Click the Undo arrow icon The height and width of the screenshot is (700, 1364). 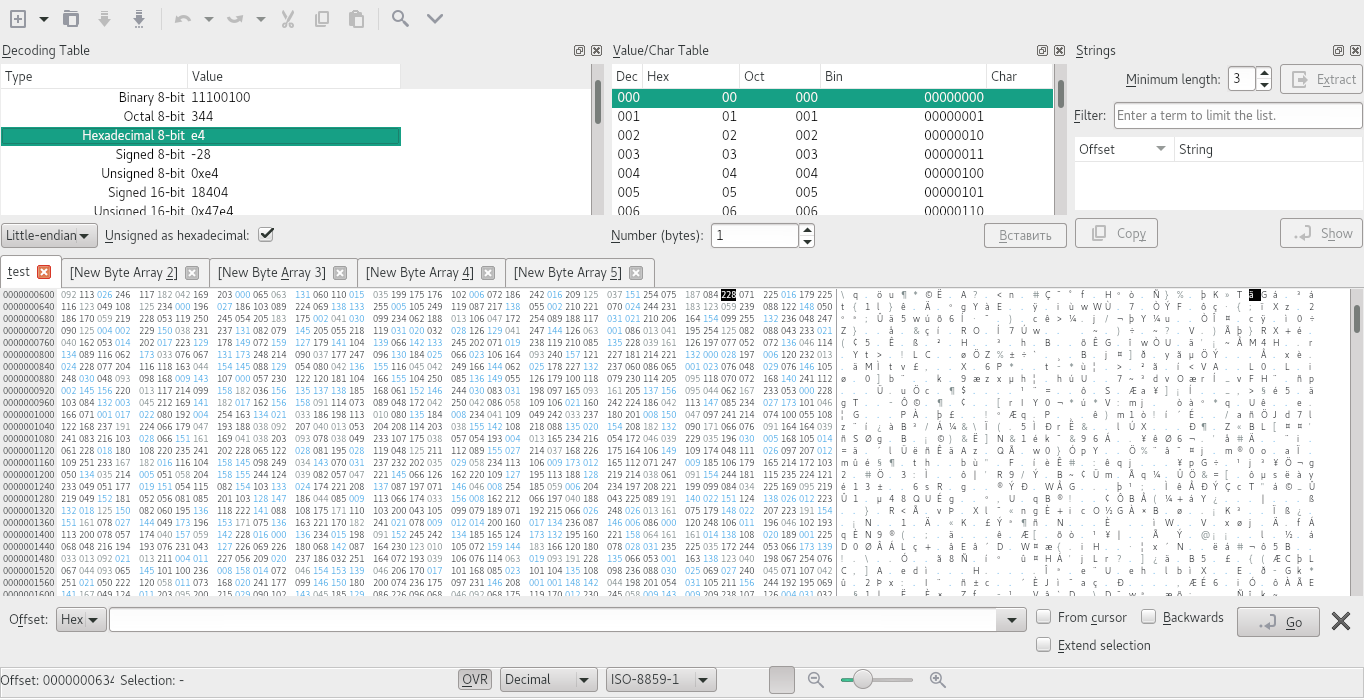click(x=182, y=18)
